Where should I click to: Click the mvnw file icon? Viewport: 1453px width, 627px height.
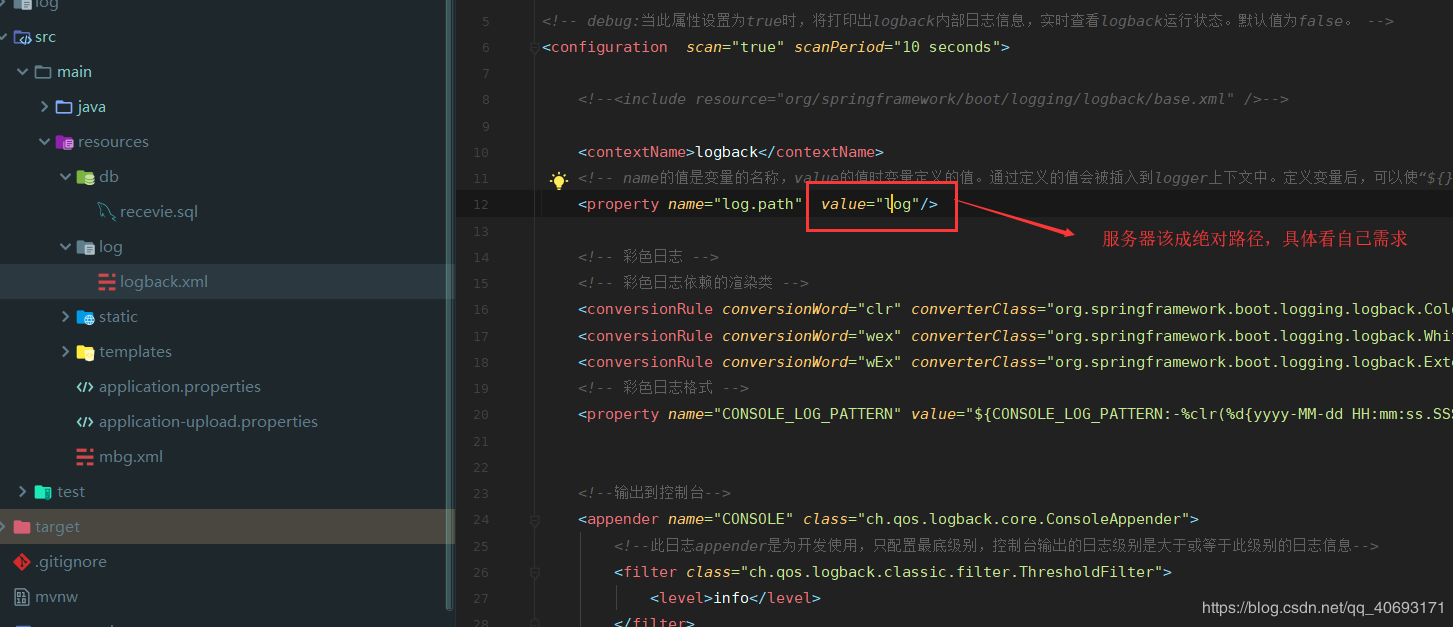(x=21, y=597)
